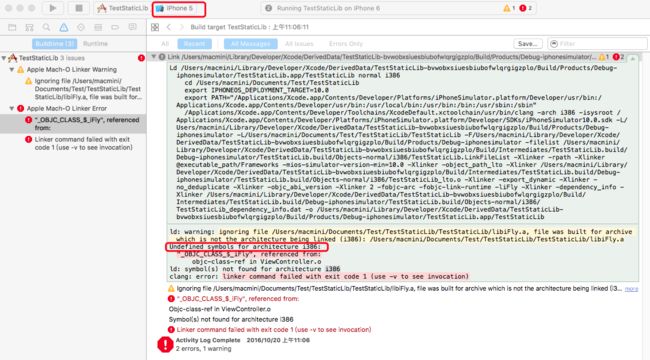Click the toolbar error indicator showing 2
Viewport: 650px width, 360px height.
[x=526, y=8]
